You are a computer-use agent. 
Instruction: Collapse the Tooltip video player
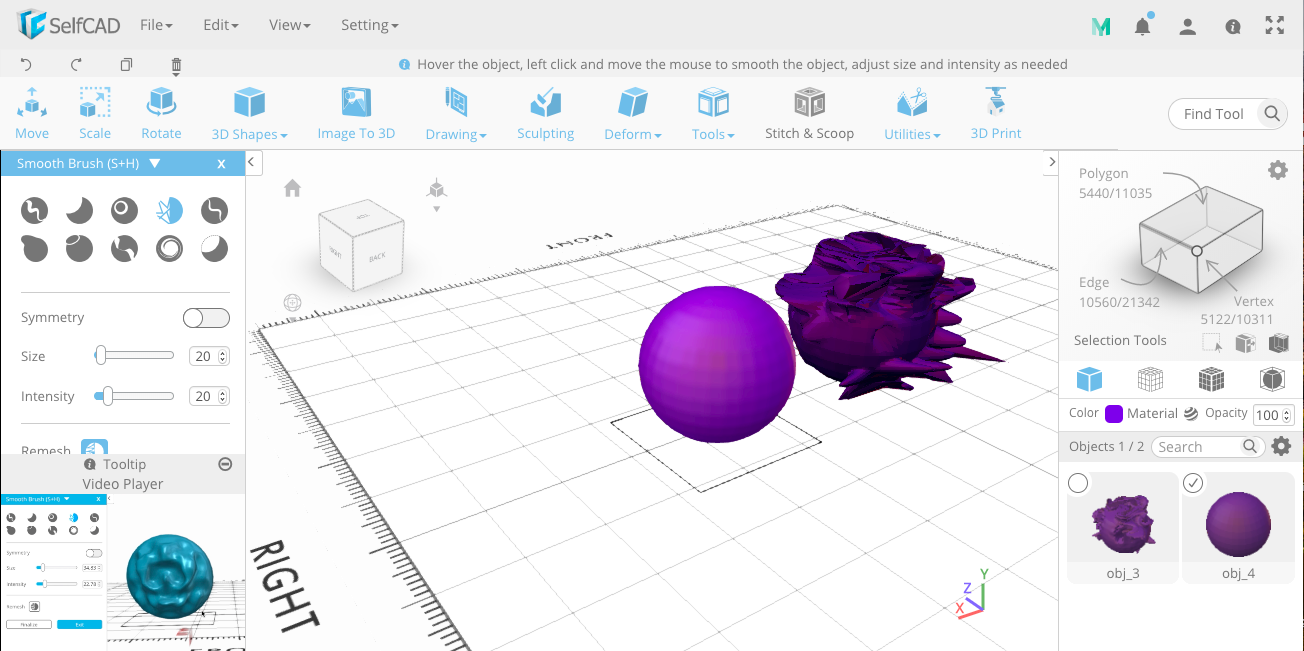[225, 464]
